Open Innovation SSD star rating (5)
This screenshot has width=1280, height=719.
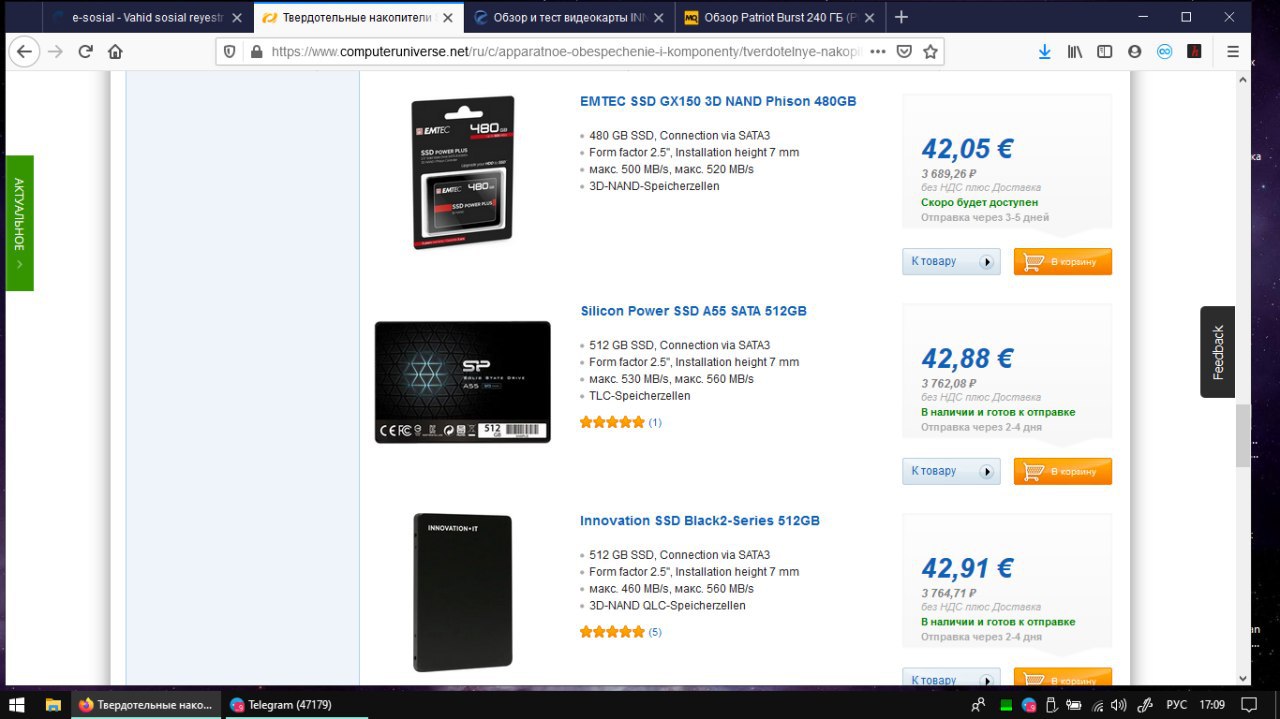click(x=620, y=632)
